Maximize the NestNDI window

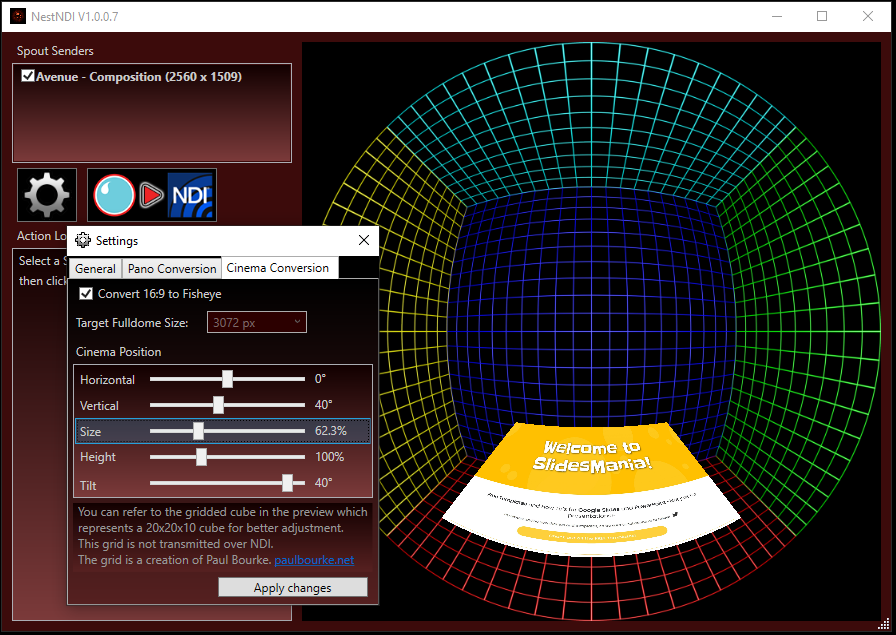[822, 16]
